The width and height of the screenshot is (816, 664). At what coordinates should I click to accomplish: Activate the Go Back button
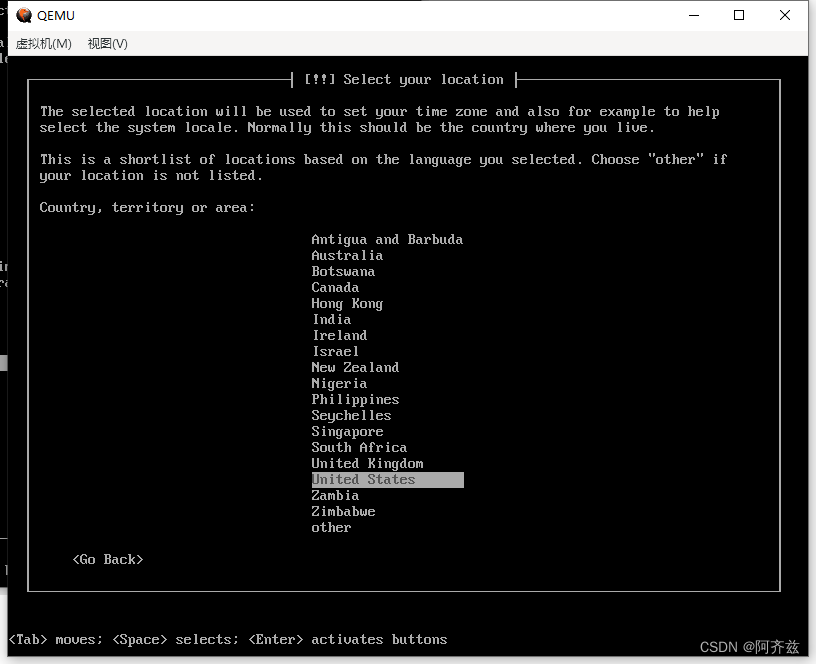tap(107, 559)
